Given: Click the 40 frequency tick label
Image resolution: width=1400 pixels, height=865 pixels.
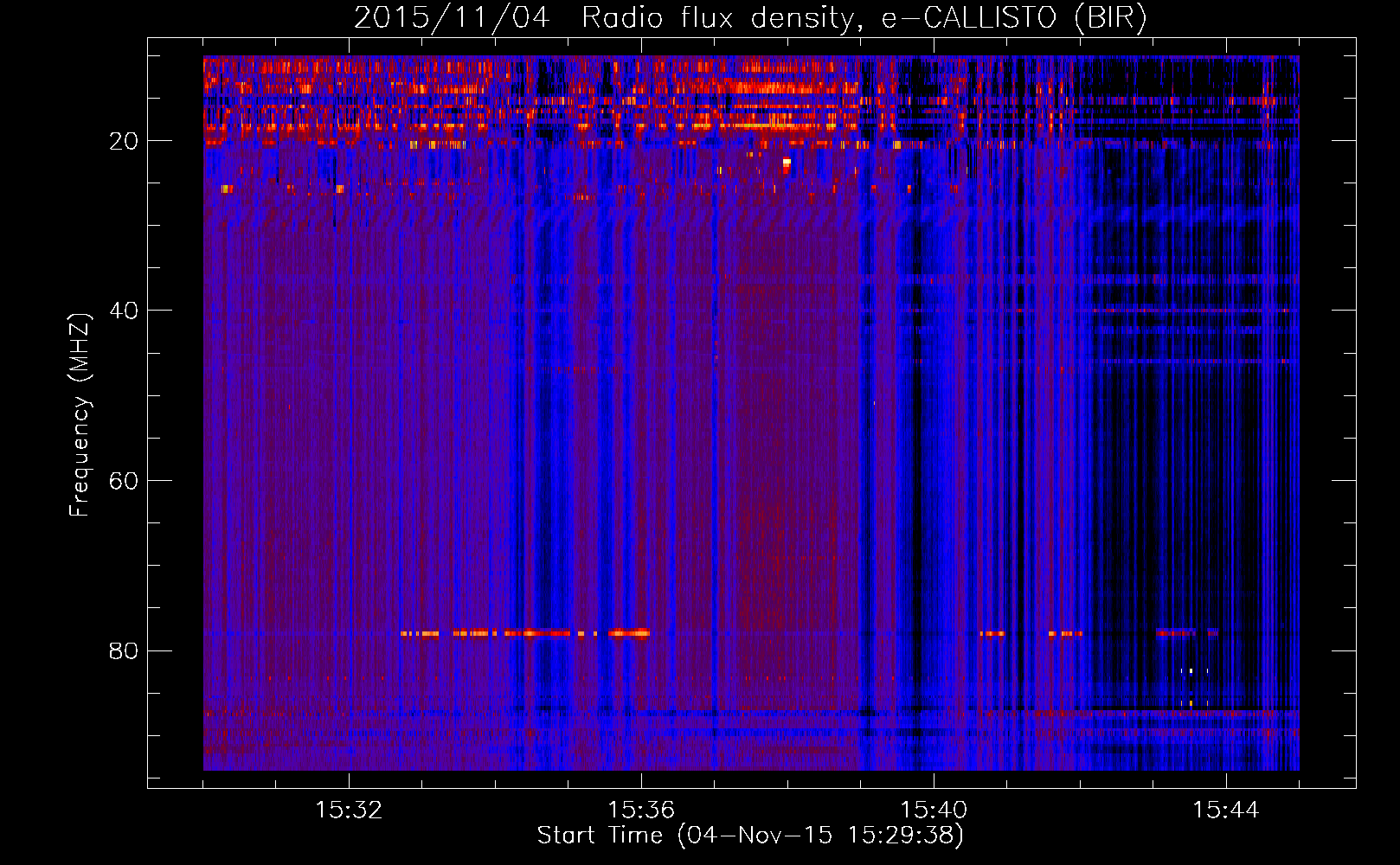Looking at the screenshot, I should tap(124, 311).
